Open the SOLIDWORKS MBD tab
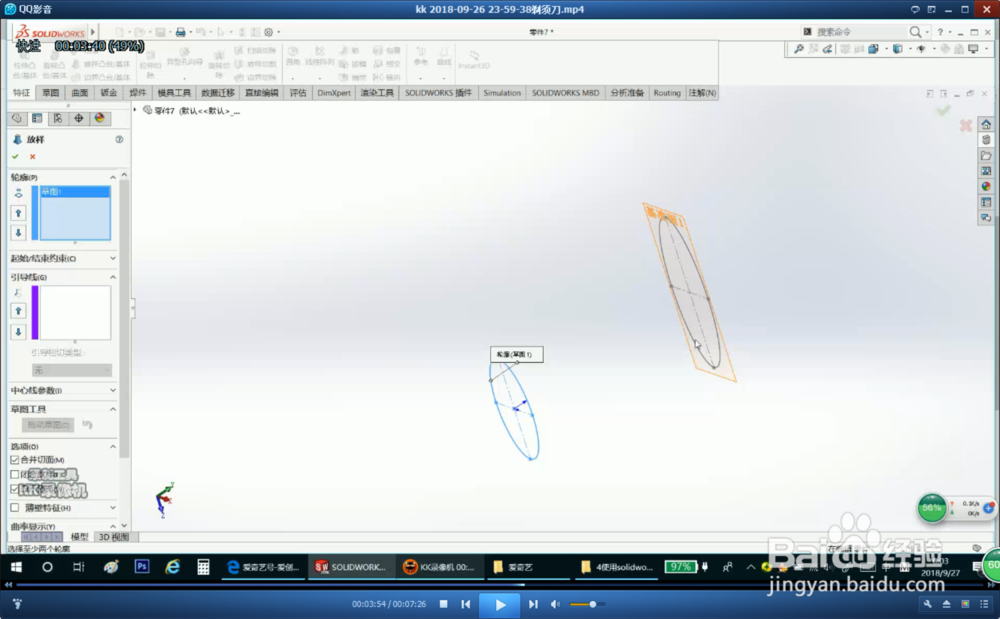Screen dimensions: 1000x619 (566, 93)
